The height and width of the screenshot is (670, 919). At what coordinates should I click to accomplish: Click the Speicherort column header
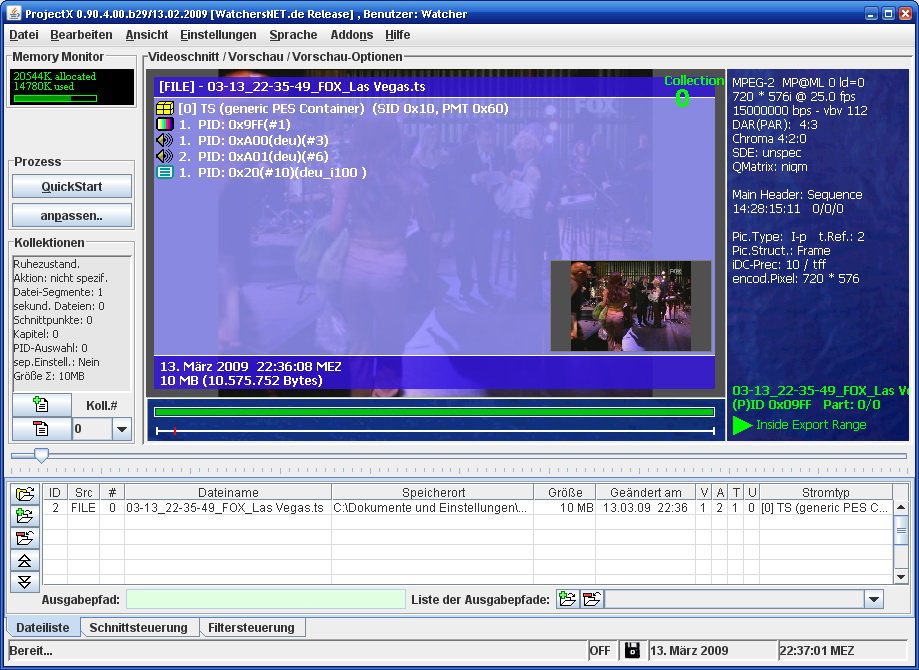point(433,492)
